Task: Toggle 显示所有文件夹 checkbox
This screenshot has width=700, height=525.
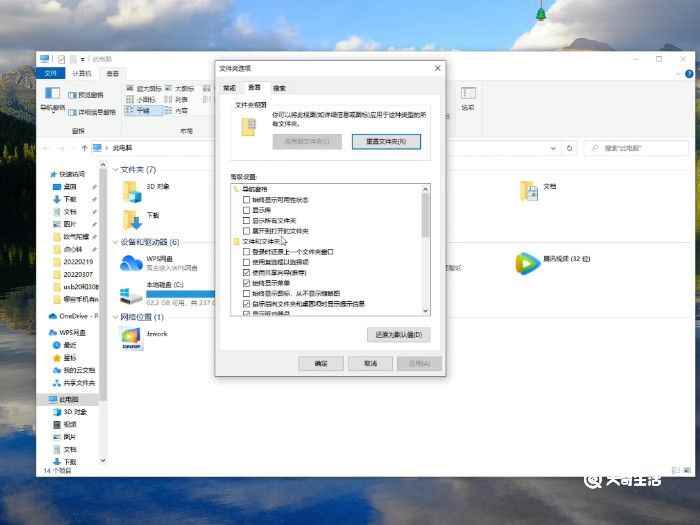Action: pos(246,221)
